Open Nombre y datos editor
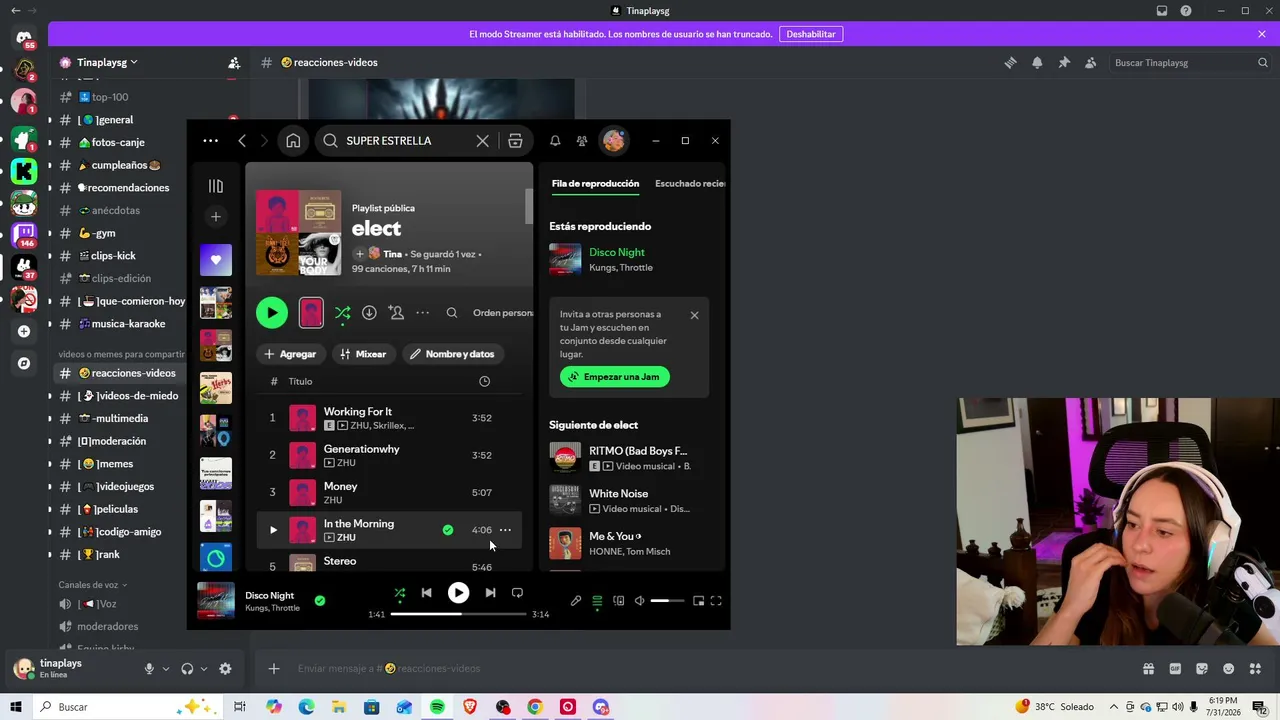 (x=452, y=354)
